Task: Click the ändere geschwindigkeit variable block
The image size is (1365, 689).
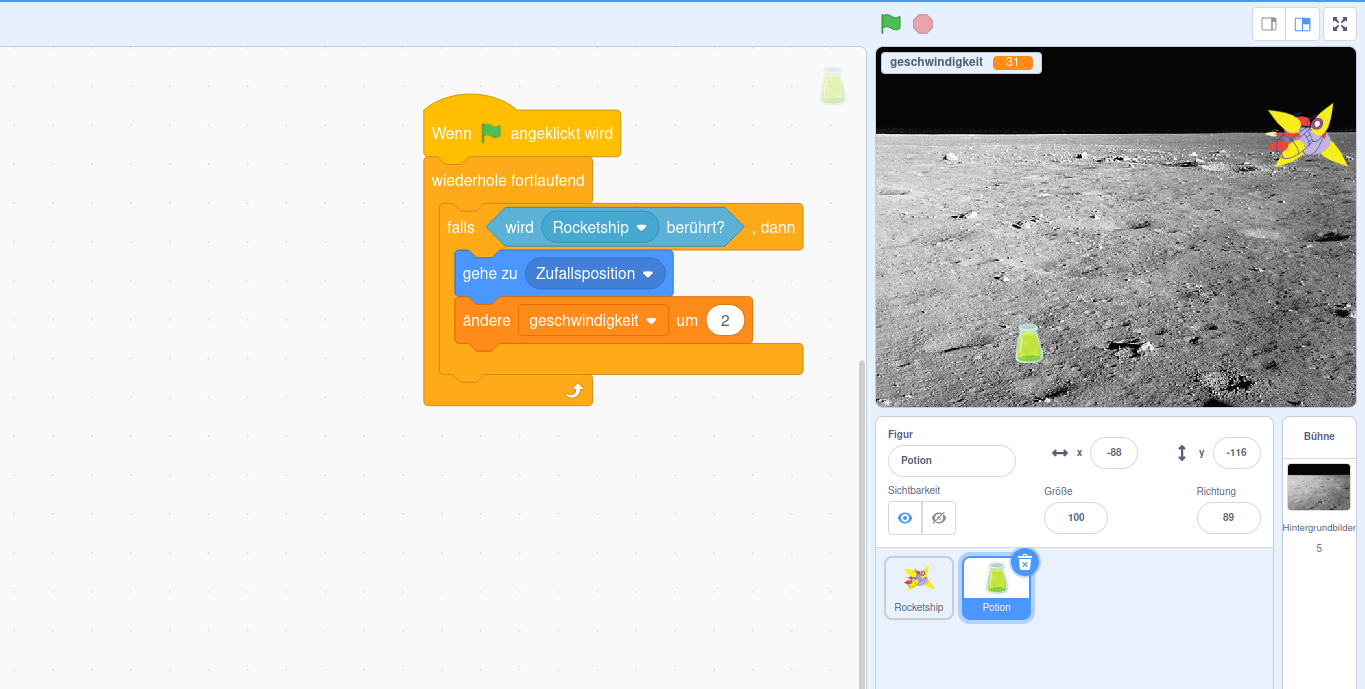Action: tap(486, 320)
